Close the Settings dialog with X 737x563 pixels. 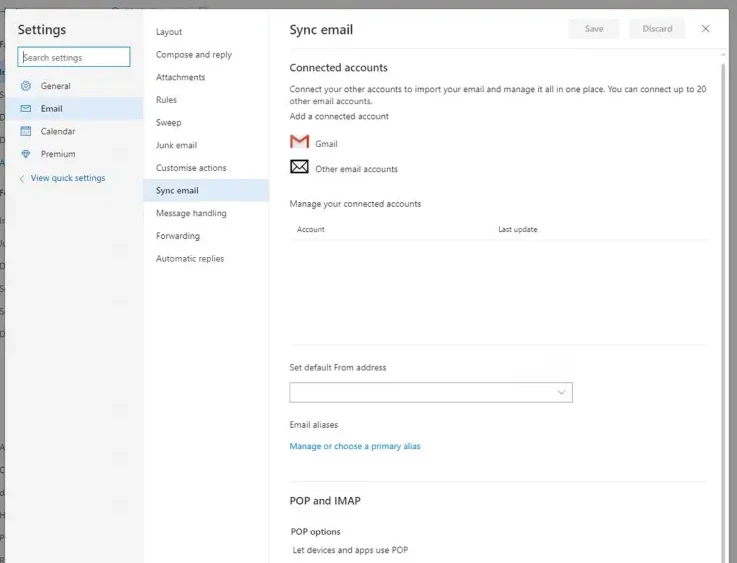tap(706, 29)
